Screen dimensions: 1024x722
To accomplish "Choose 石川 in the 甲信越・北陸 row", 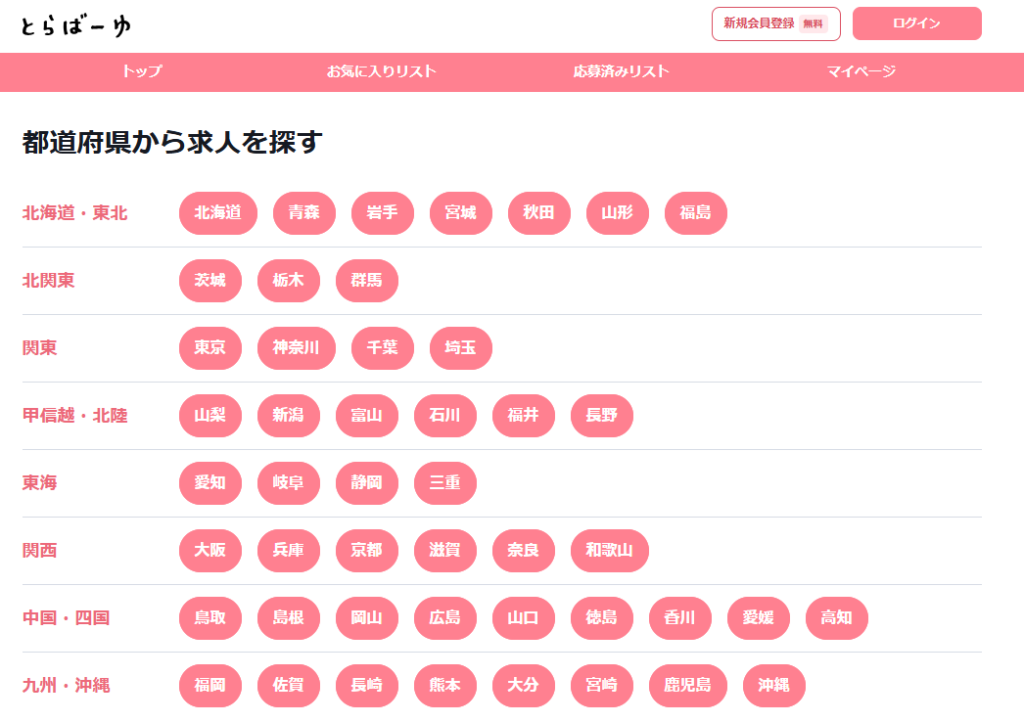I will [x=445, y=415].
